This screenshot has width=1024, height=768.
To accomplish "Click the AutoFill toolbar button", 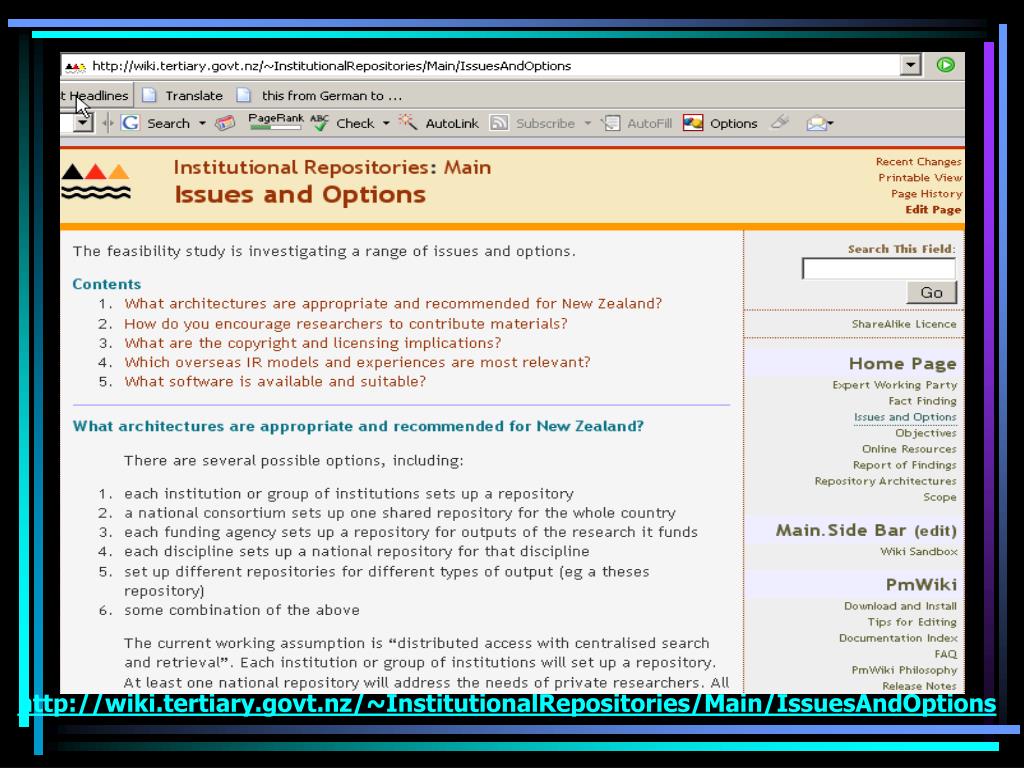I will click(637, 123).
